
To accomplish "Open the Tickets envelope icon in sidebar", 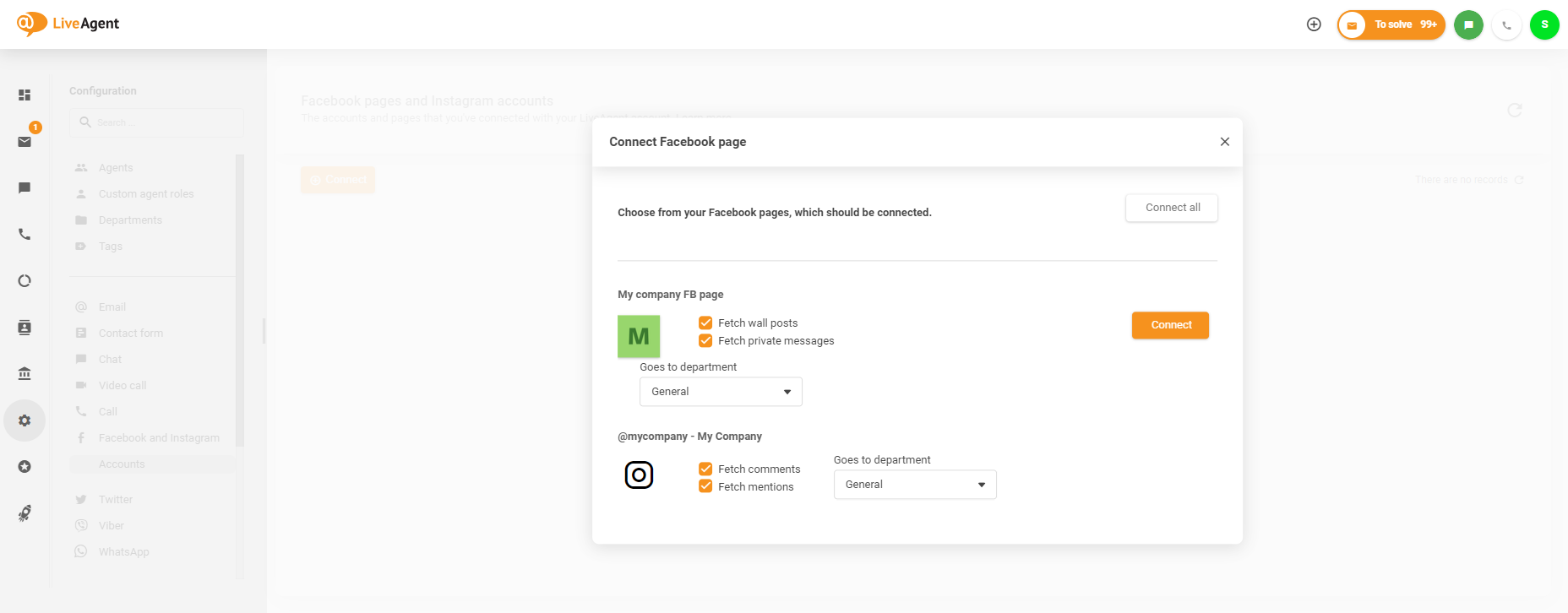I will pyautogui.click(x=24, y=142).
